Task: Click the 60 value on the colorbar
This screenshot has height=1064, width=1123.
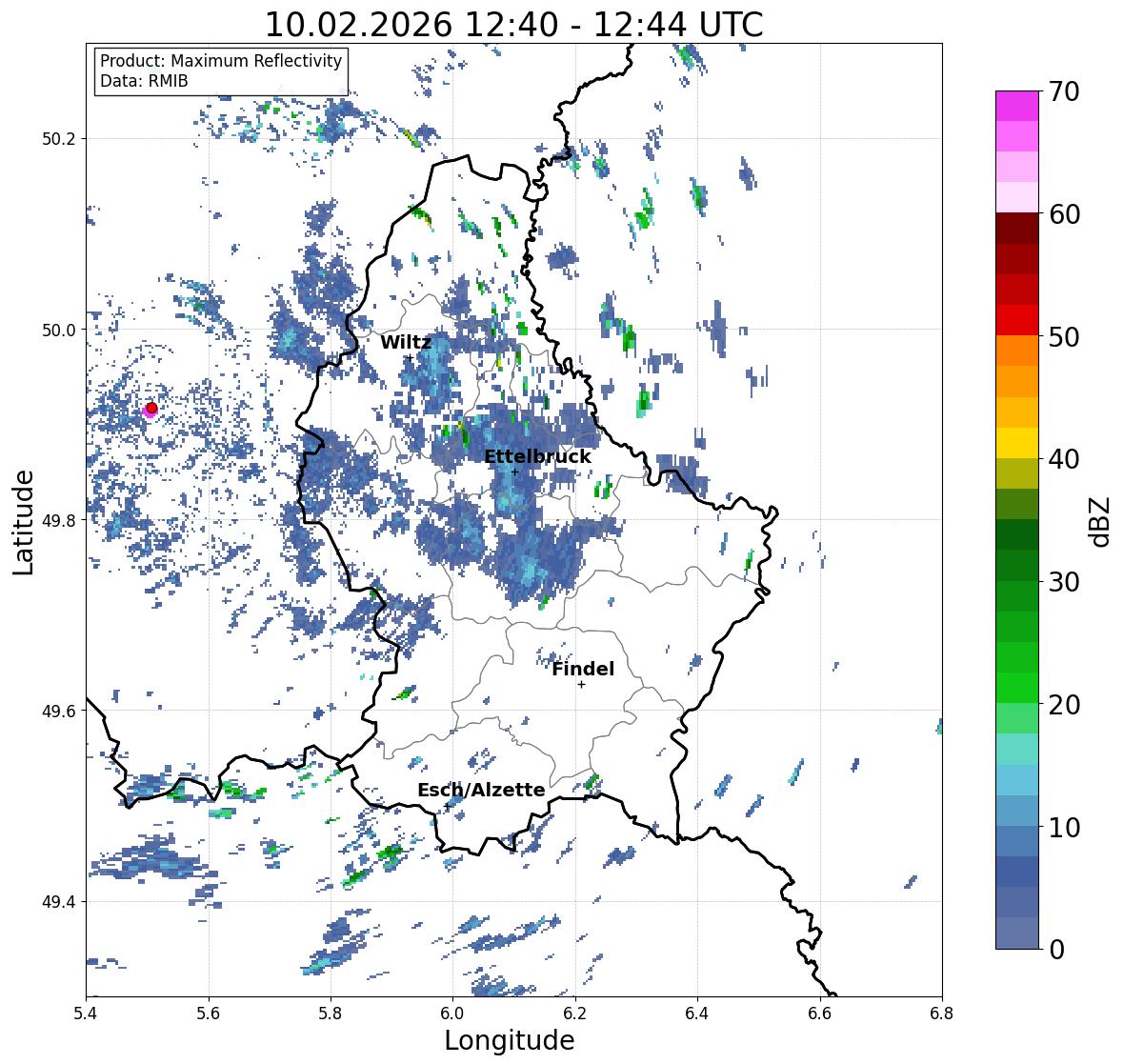Action: point(1064,214)
